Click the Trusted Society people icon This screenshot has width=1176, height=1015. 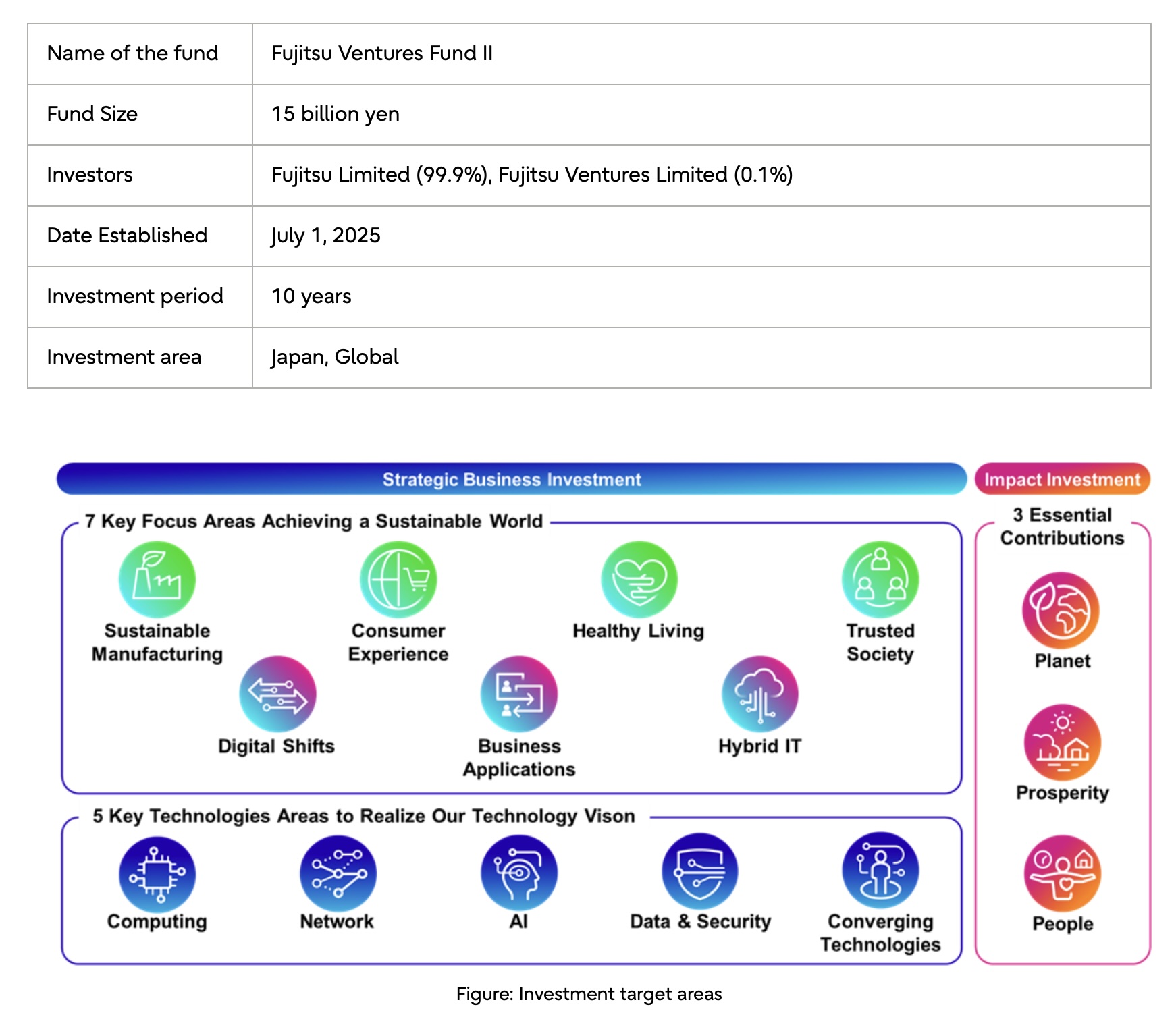880,579
